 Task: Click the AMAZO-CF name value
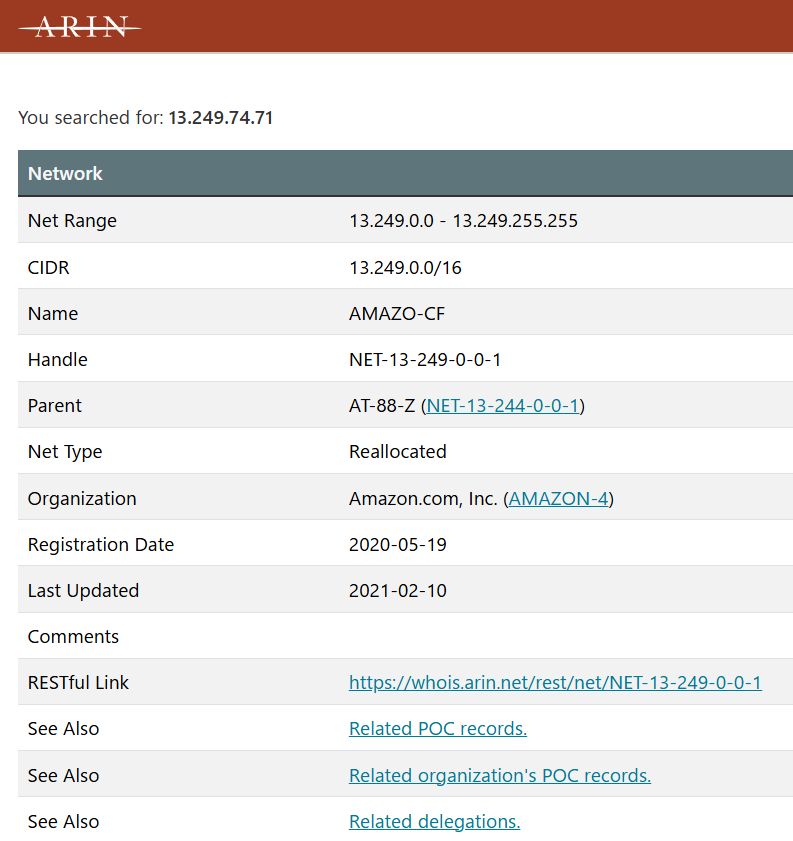click(397, 314)
